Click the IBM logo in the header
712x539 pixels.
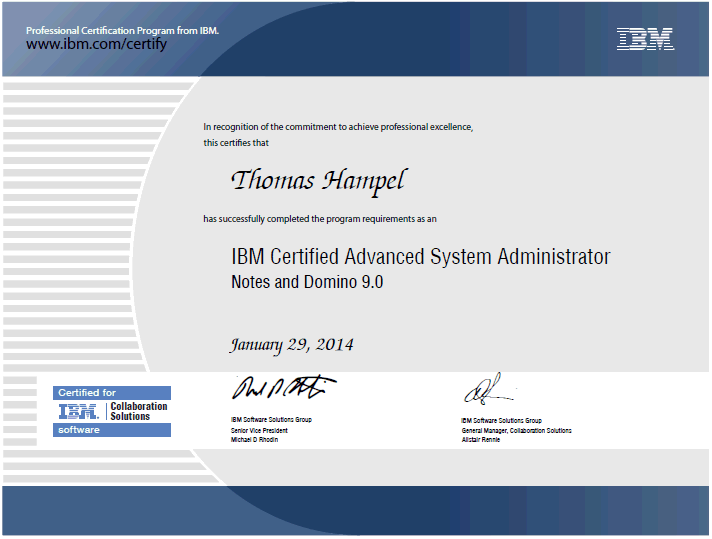[x=645, y=39]
